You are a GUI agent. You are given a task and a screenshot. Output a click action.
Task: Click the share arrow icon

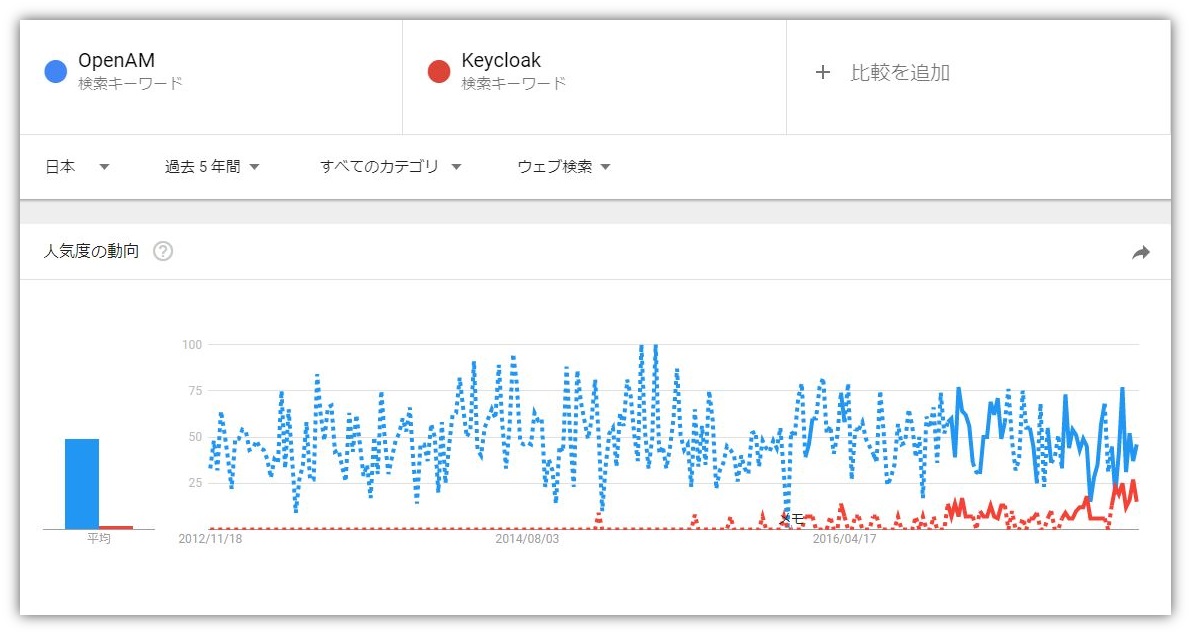1140,252
